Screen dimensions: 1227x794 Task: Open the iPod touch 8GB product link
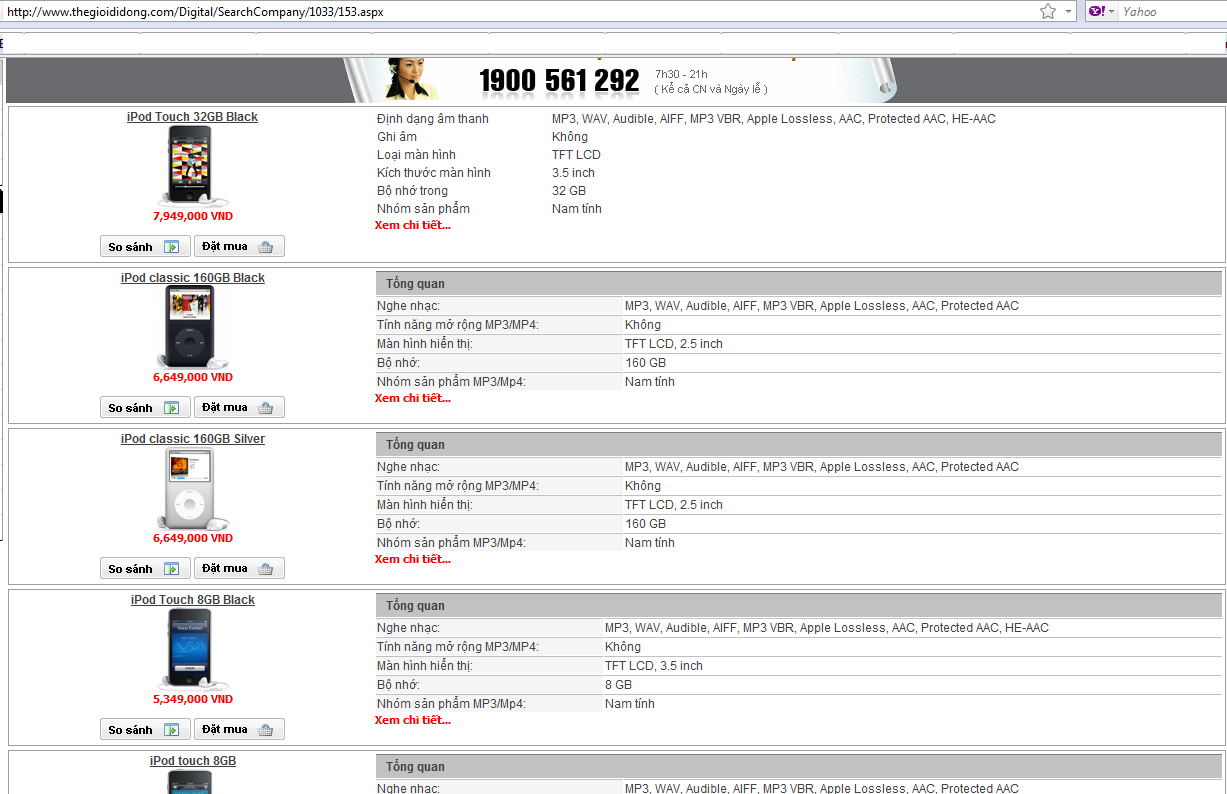click(193, 761)
